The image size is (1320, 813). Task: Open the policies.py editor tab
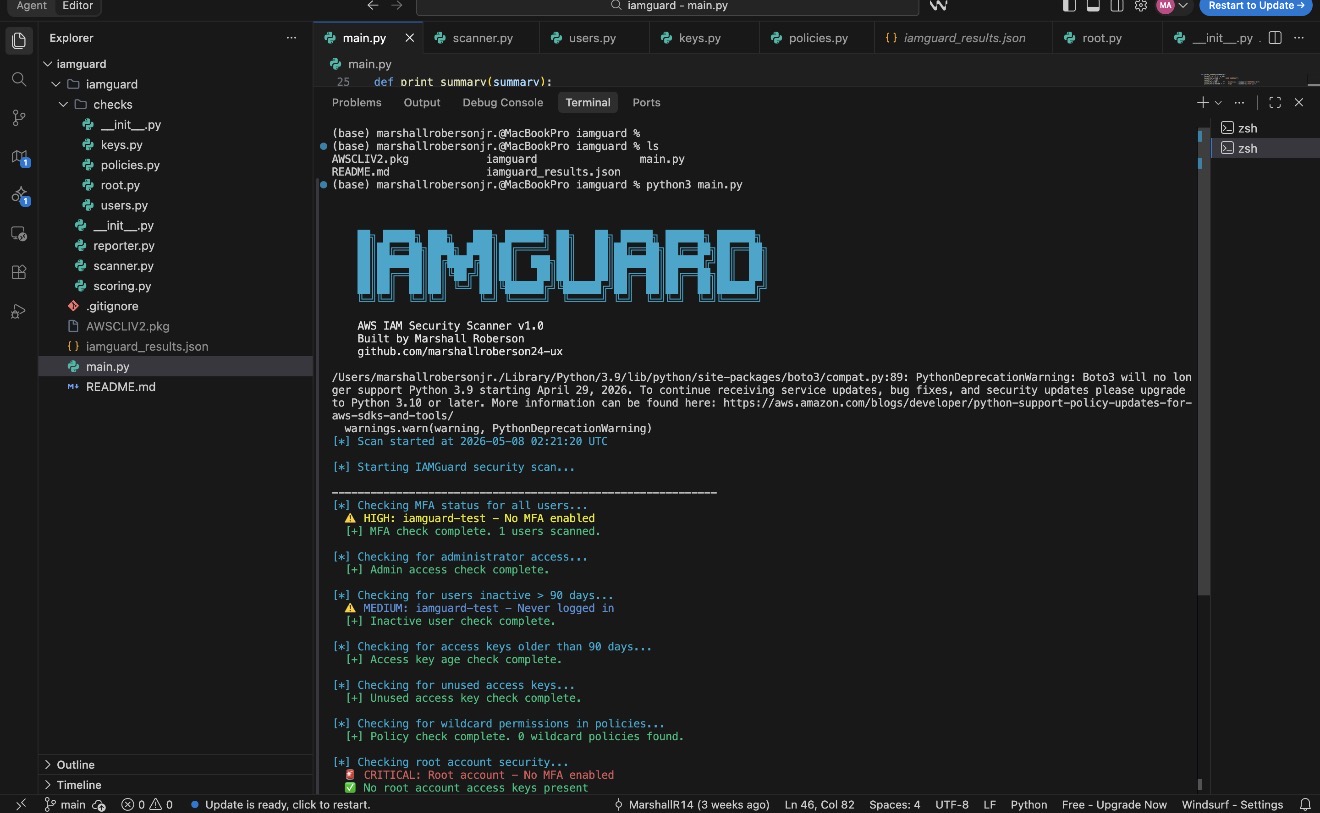click(x=818, y=38)
